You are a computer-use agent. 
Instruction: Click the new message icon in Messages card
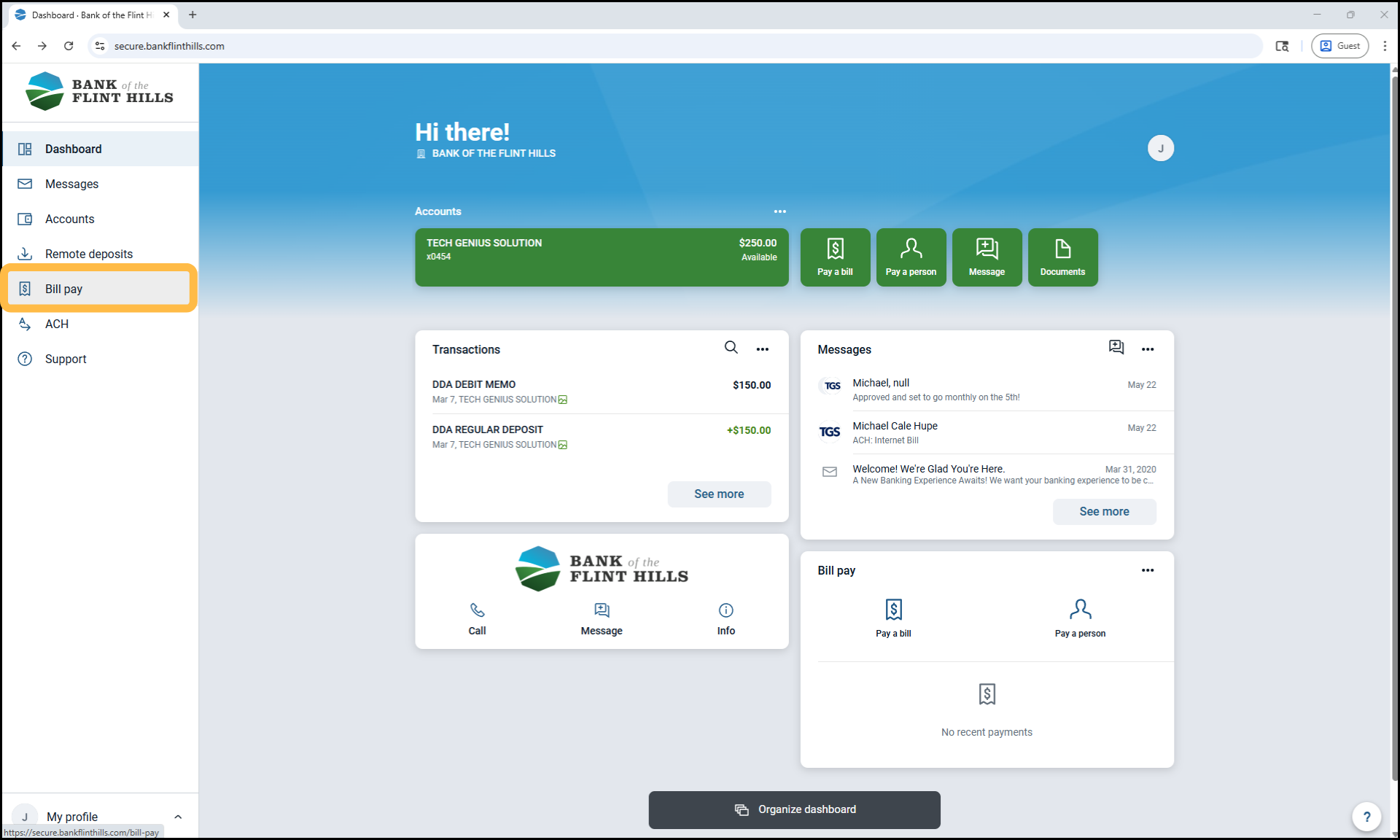click(x=1116, y=348)
